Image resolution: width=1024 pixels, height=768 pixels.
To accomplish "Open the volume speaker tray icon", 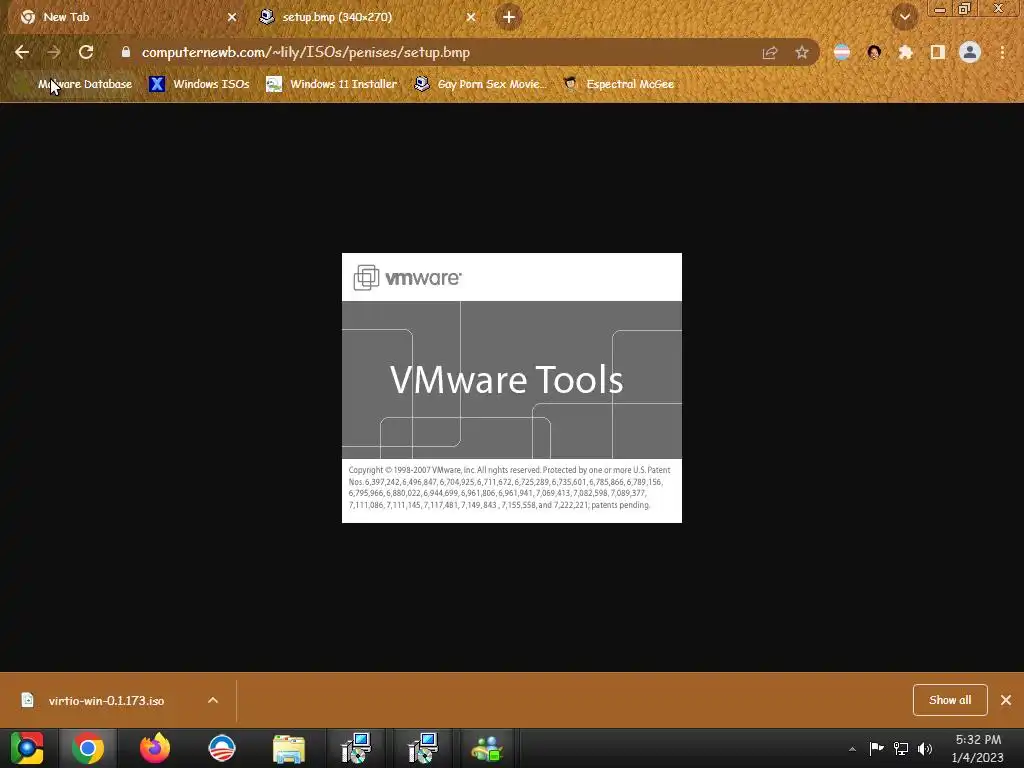I will click(925, 748).
